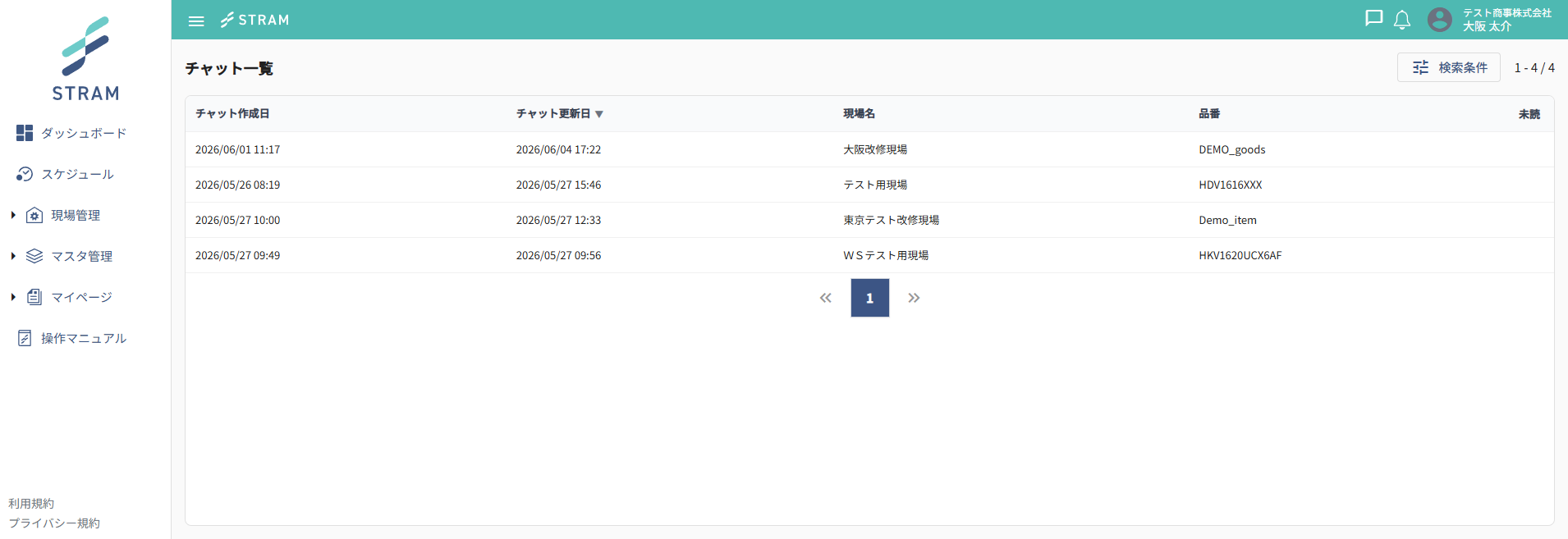This screenshot has width=1568, height=539.
Task: Click the 品番 column header
Action: (x=1209, y=113)
